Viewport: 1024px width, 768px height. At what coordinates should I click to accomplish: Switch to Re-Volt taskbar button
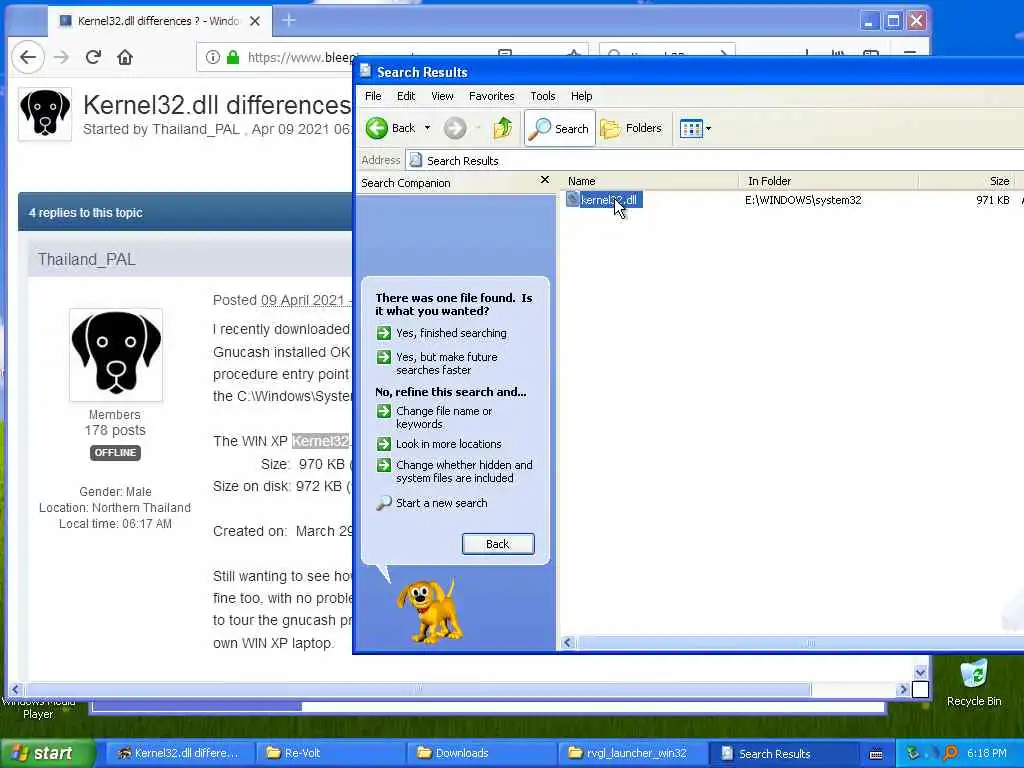pyautogui.click(x=330, y=753)
